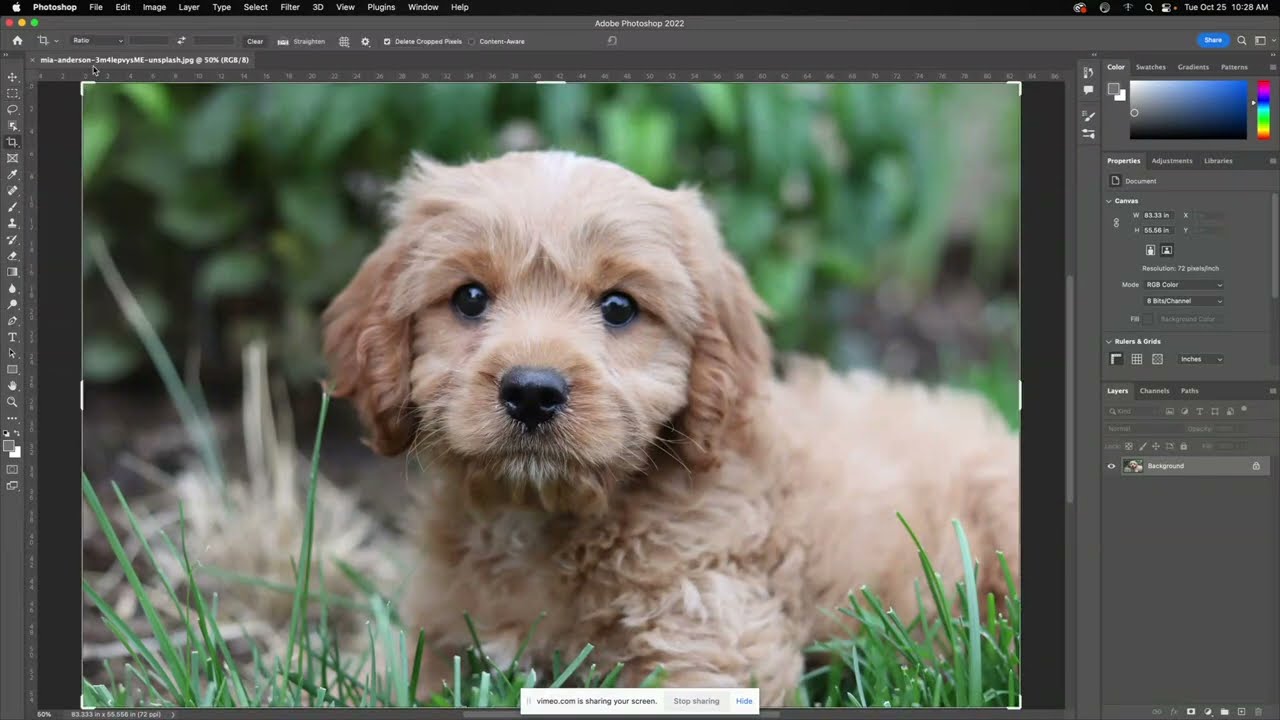Toggle the width-height link constraint icon

point(1116,223)
